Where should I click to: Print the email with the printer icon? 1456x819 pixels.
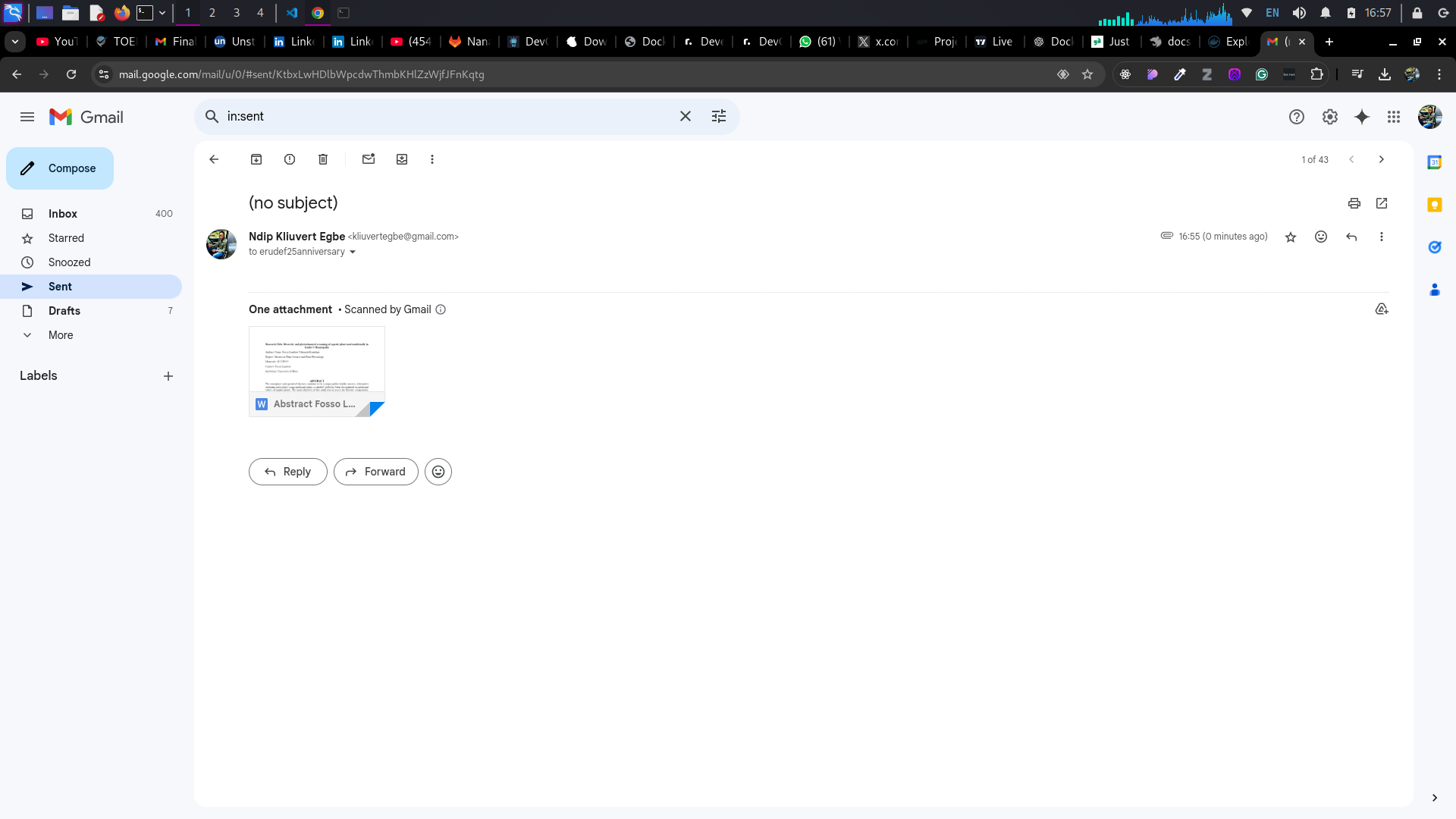[1354, 203]
